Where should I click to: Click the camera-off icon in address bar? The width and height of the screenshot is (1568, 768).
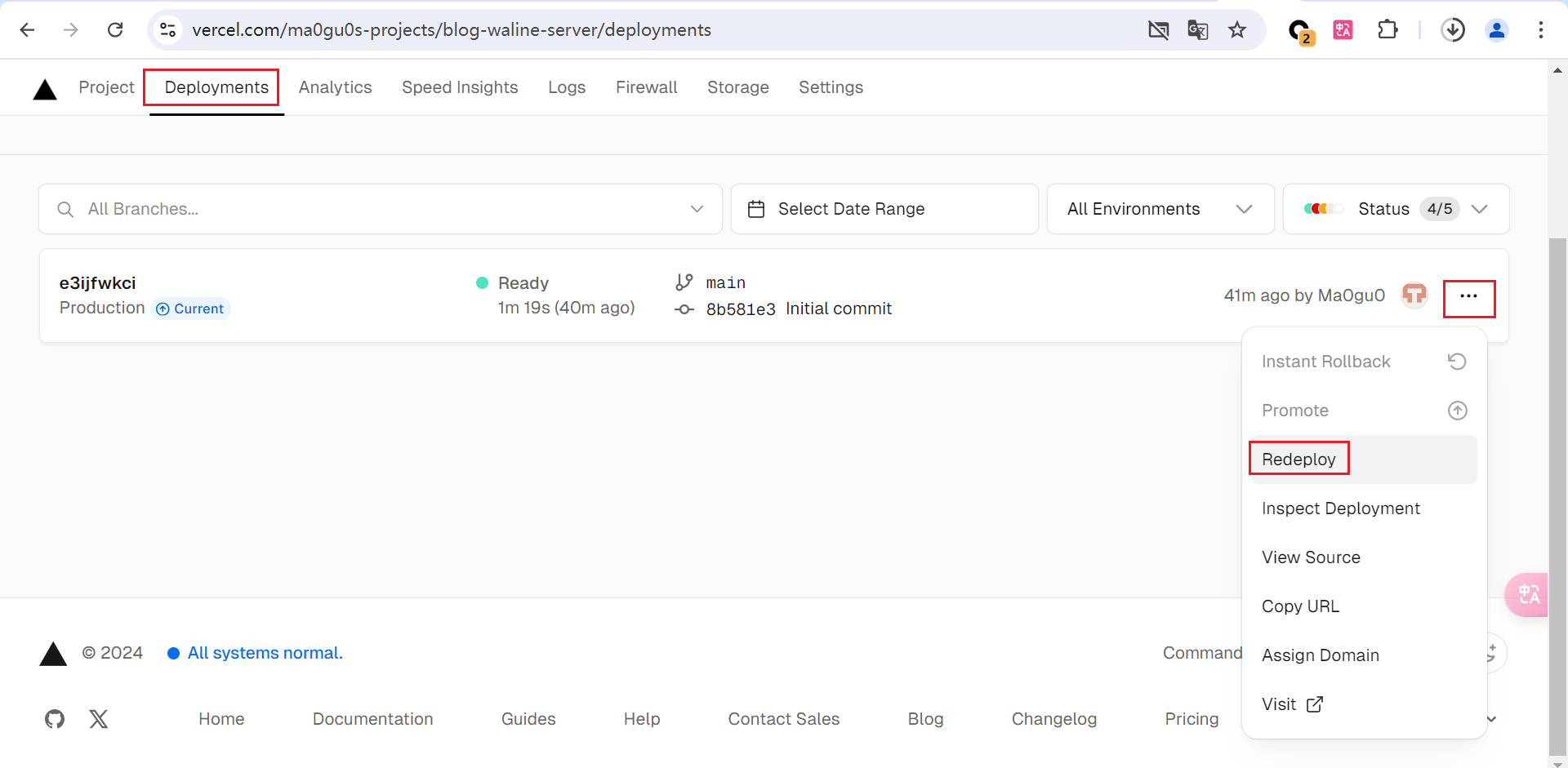tap(1158, 30)
